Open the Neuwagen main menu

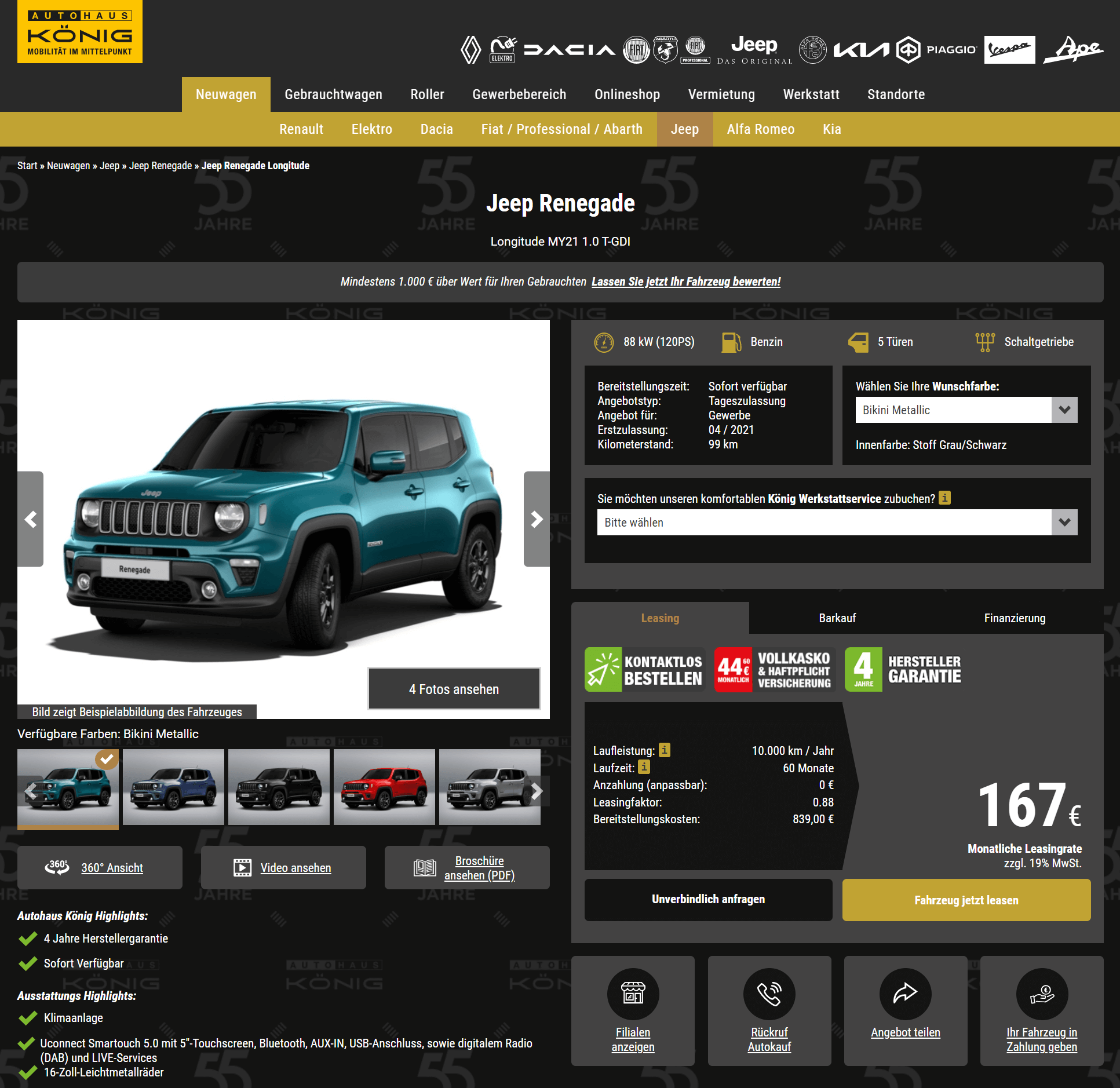point(226,94)
